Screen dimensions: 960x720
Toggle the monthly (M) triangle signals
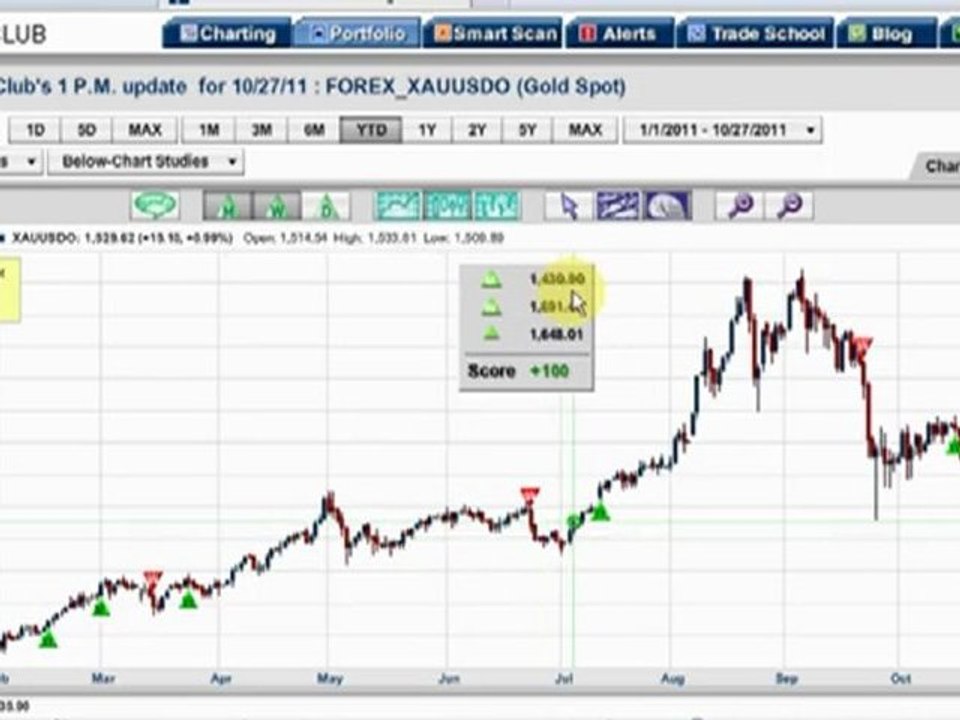pos(228,206)
